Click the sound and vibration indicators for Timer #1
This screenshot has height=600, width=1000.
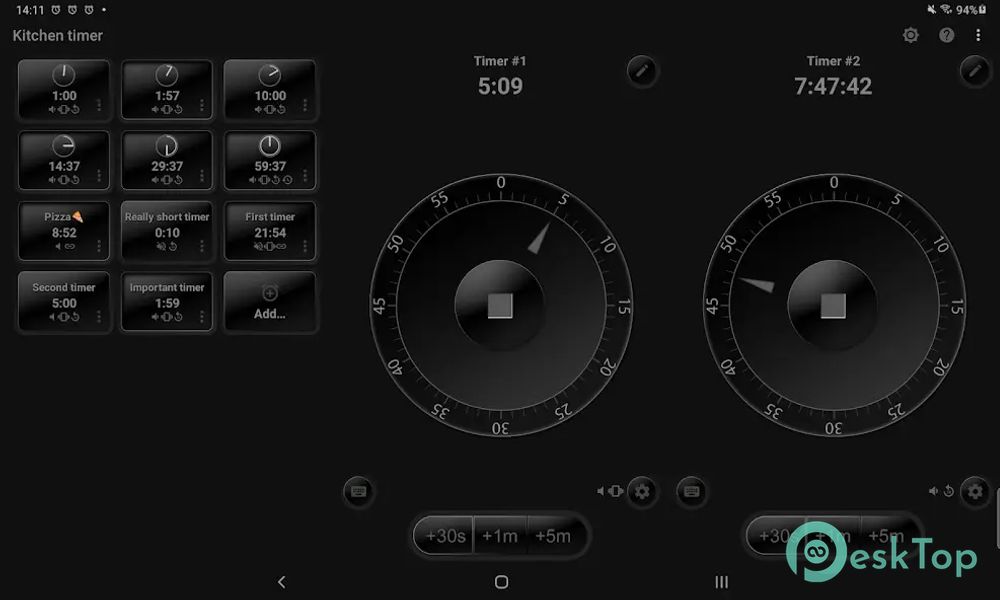610,491
